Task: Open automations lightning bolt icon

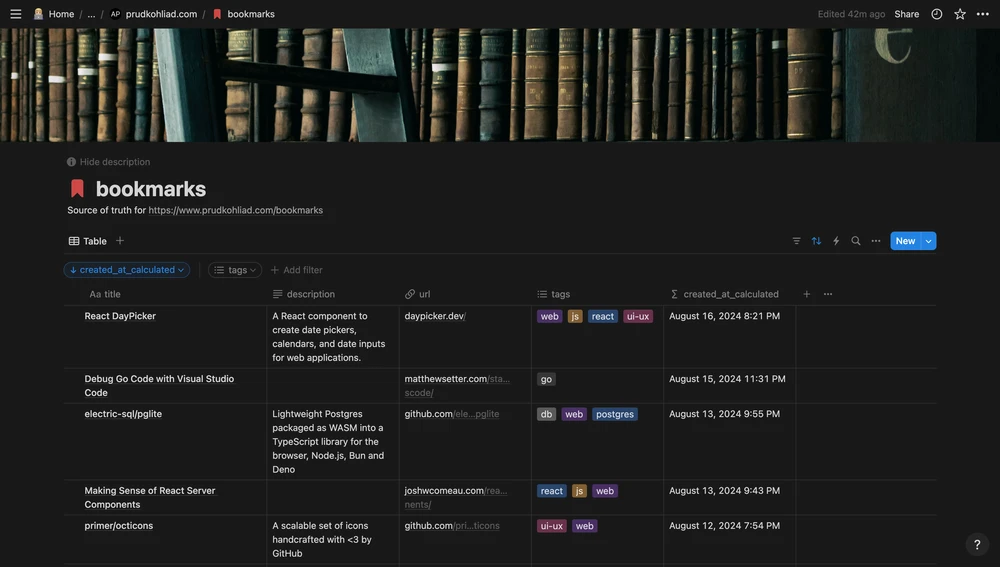Action: (836, 241)
